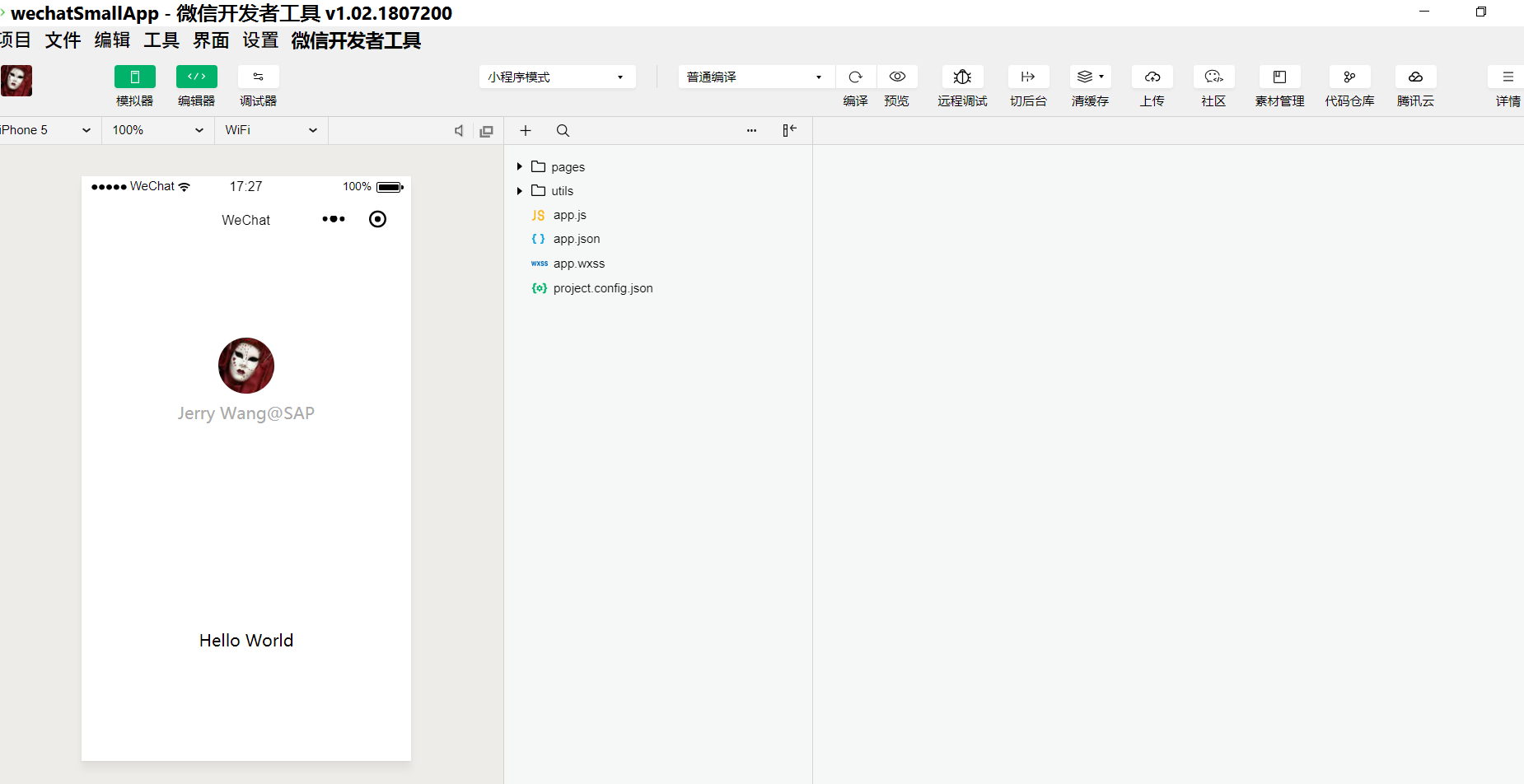Open the 代码仓库 code repository
Viewport: 1524px width, 784px height.
click(1350, 77)
